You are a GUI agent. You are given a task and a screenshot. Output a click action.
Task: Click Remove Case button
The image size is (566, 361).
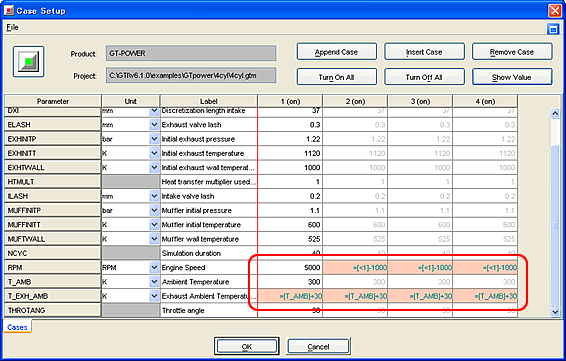coord(512,52)
